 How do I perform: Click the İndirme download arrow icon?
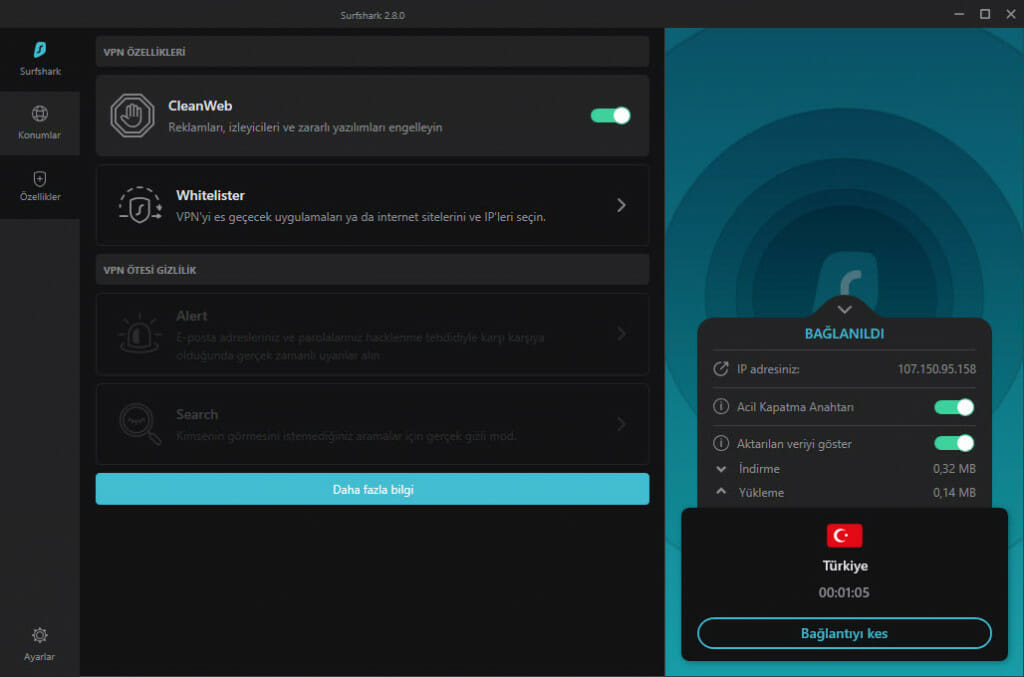[x=721, y=469]
